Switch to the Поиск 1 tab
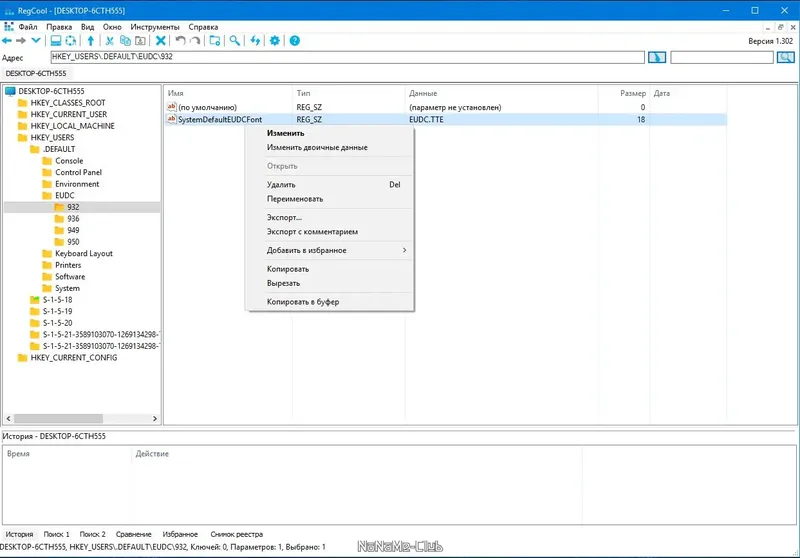 pyautogui.click(x=56, y=534)
